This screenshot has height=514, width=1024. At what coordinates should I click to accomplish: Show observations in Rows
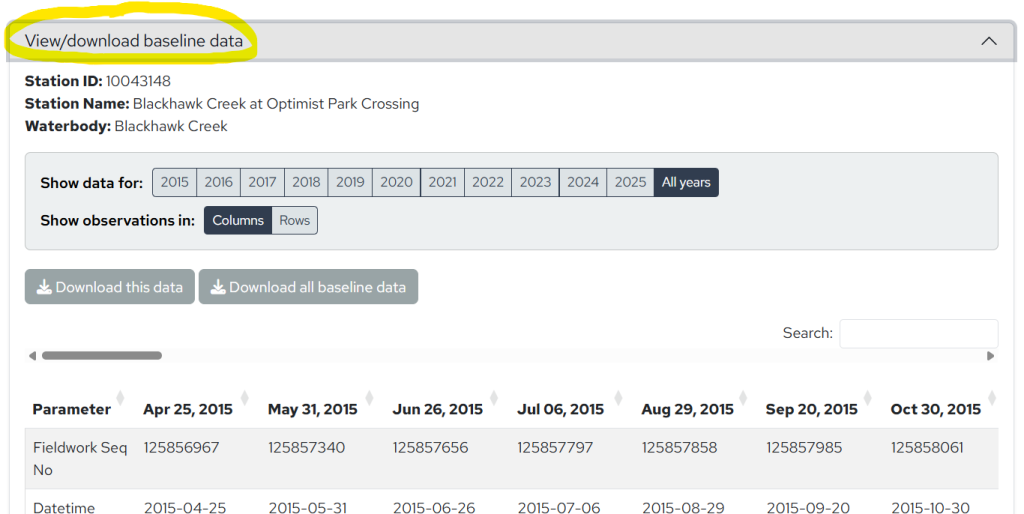[x=294, y=220]
